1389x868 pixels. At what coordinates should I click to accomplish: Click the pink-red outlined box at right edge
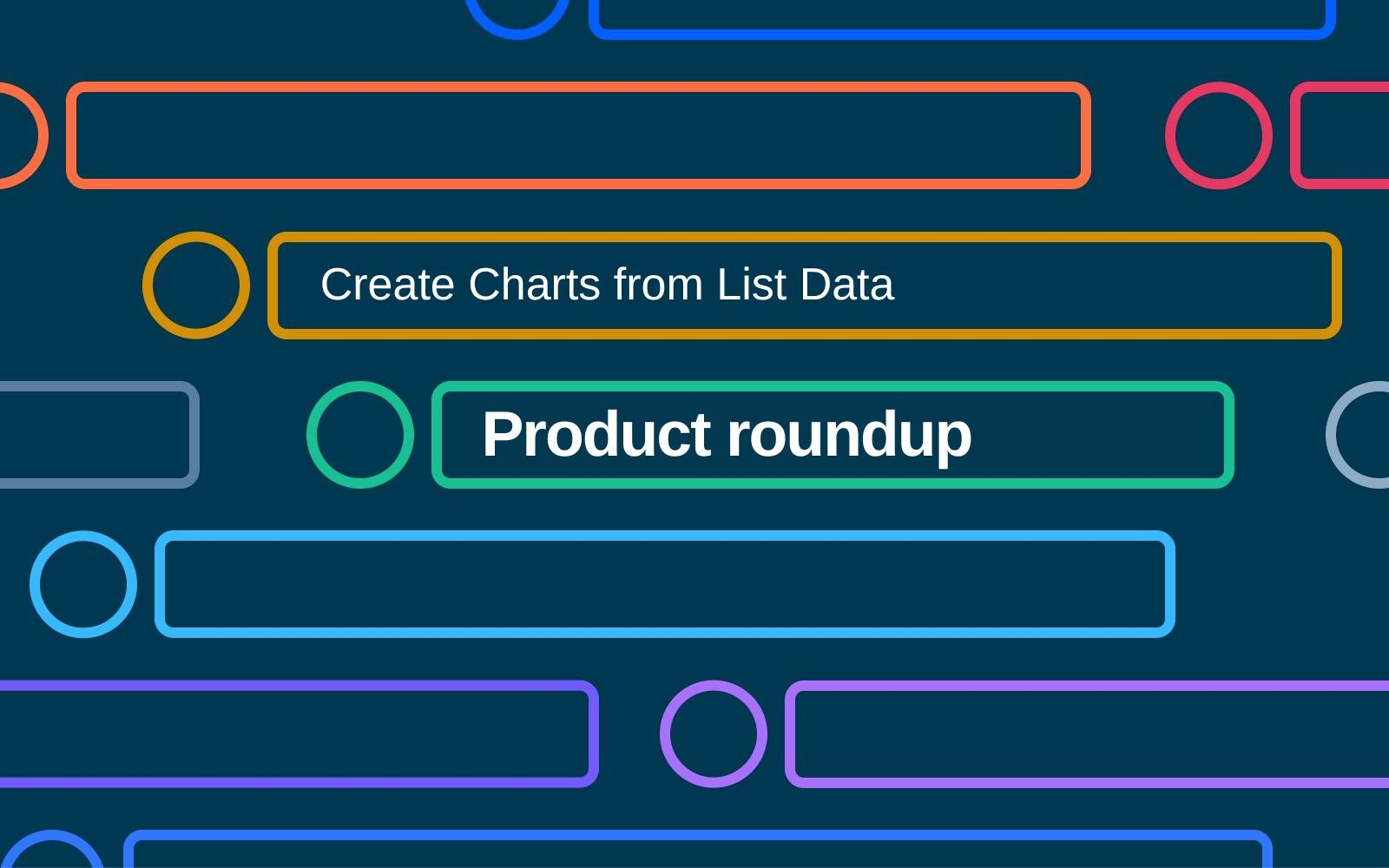click(x=1340, y=135)
